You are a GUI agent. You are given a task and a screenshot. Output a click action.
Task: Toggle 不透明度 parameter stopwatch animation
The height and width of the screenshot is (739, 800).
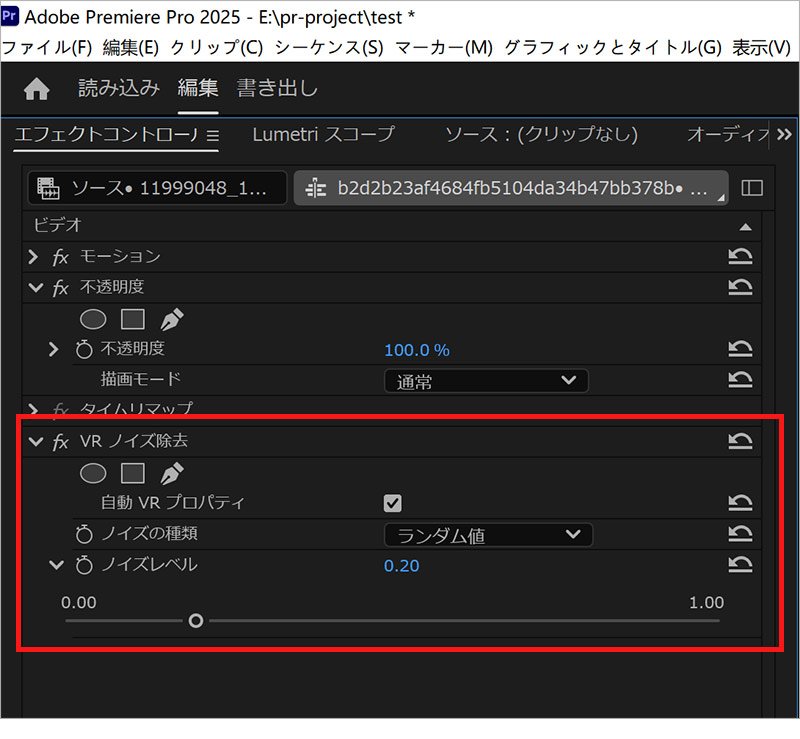click(84, 350)
